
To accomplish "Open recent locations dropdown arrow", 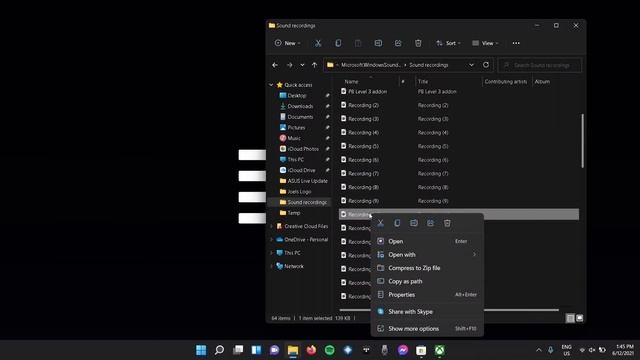I will pyautogui.click(x=302, y=65).
